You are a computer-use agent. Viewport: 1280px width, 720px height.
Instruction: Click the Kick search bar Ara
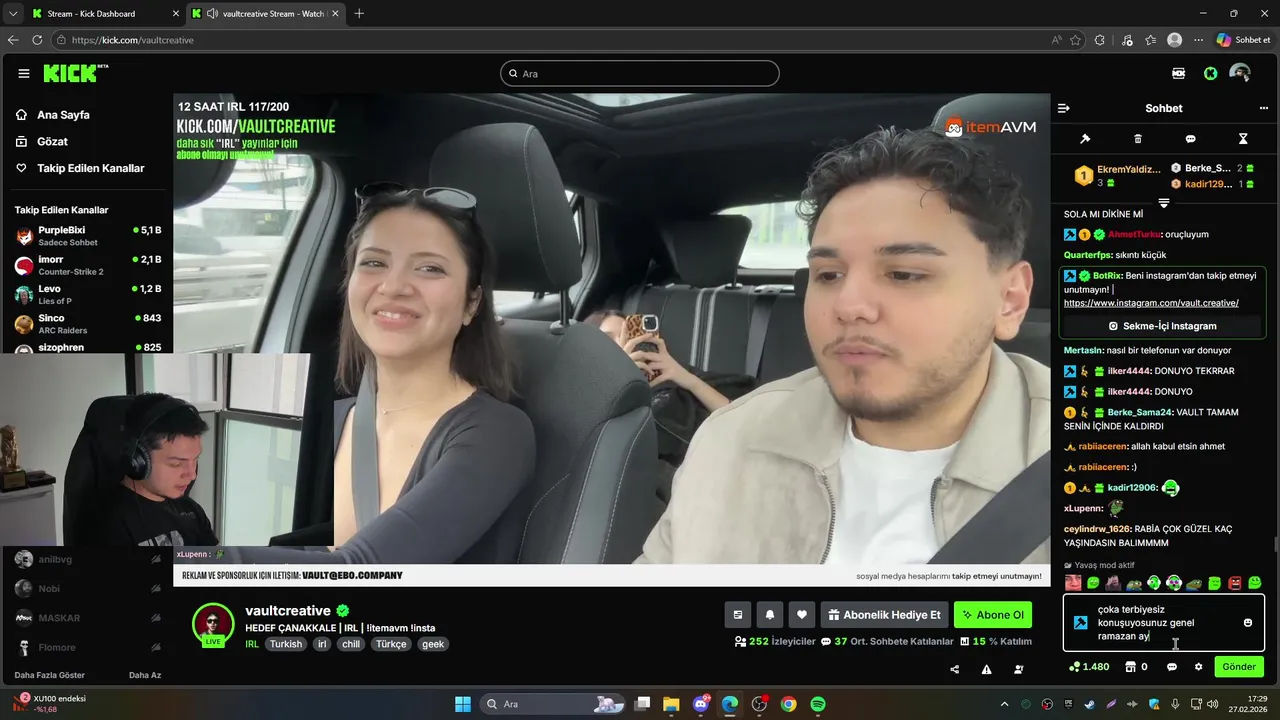(640, 73)
